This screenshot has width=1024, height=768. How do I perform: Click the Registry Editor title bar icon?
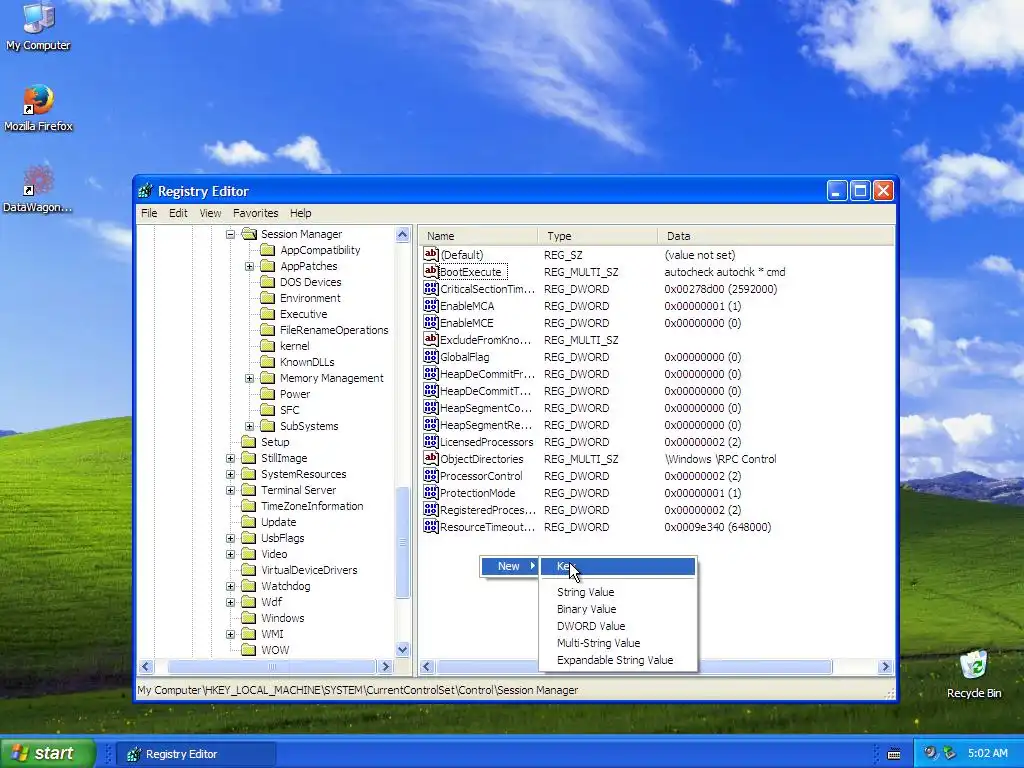pos(146,191)
